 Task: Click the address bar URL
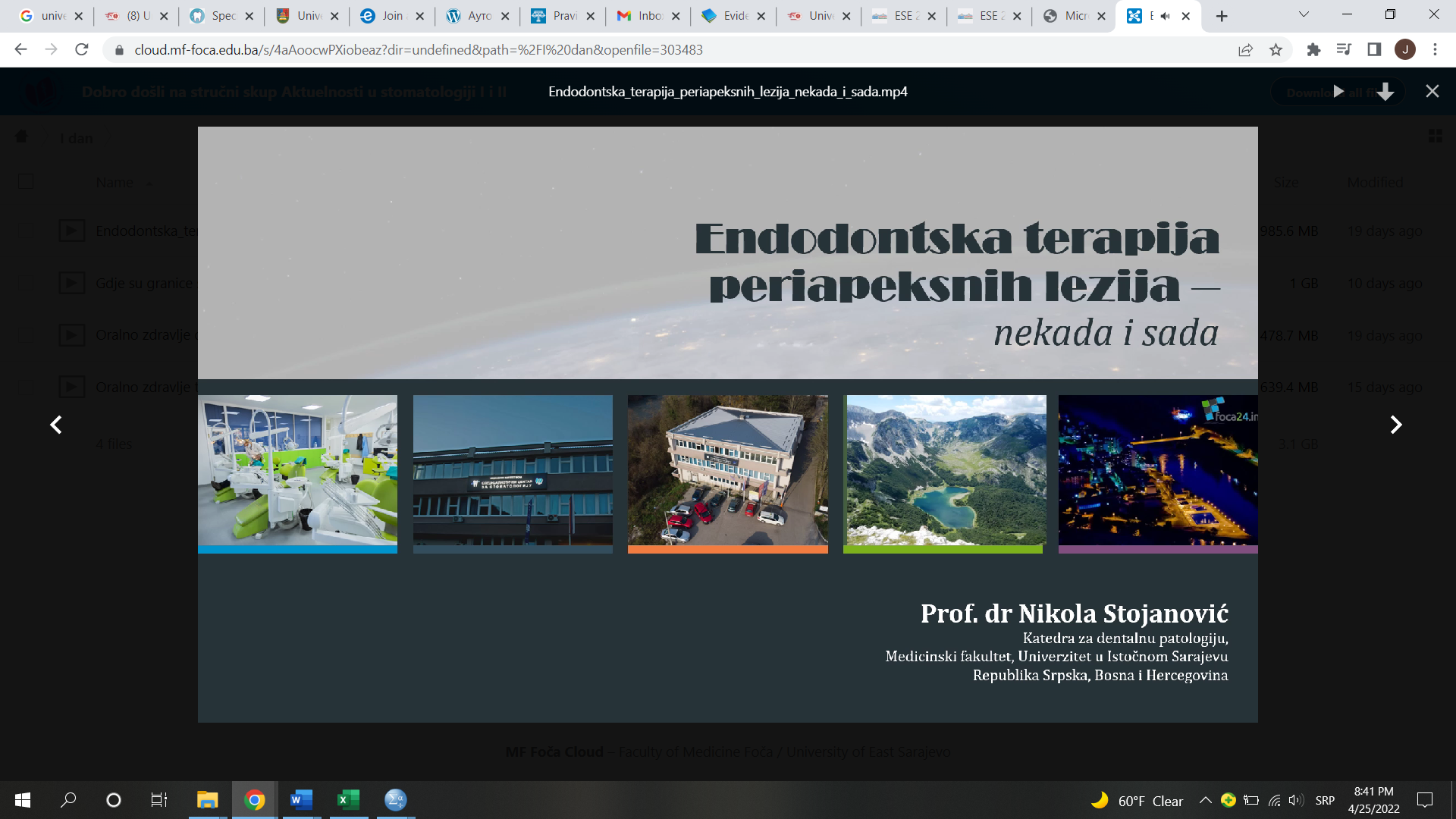tap(419, 49)
